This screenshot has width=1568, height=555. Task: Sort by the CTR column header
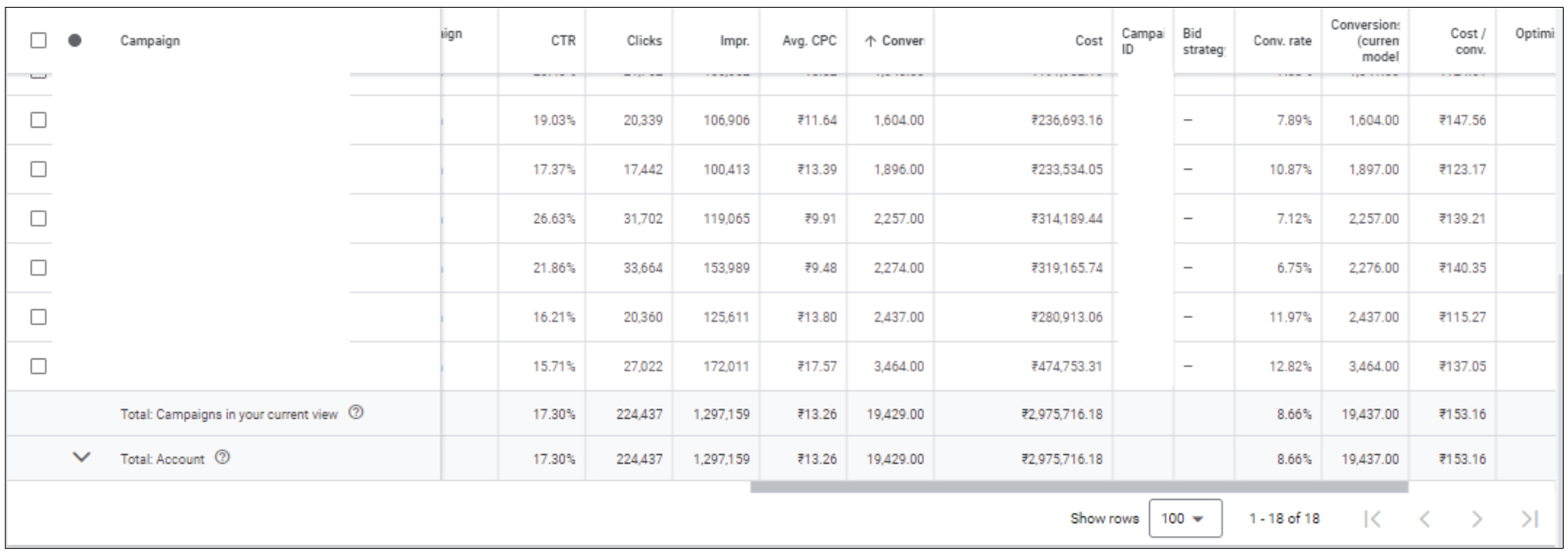563,41
